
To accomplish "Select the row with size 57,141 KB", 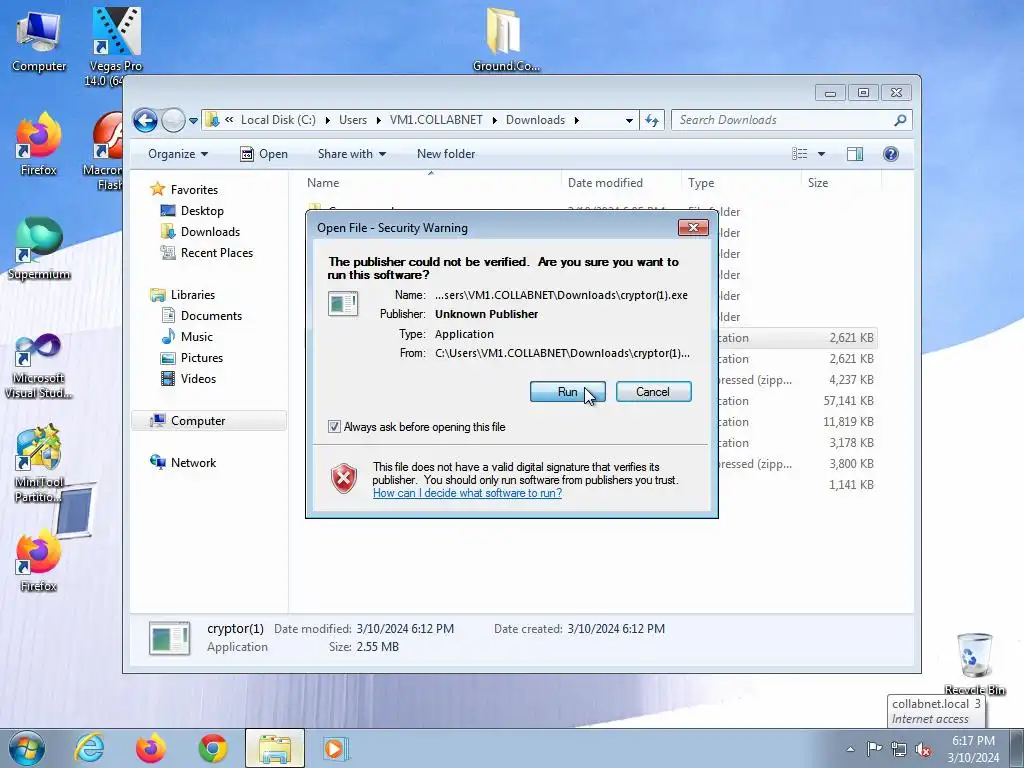I will tap(797, 400).
